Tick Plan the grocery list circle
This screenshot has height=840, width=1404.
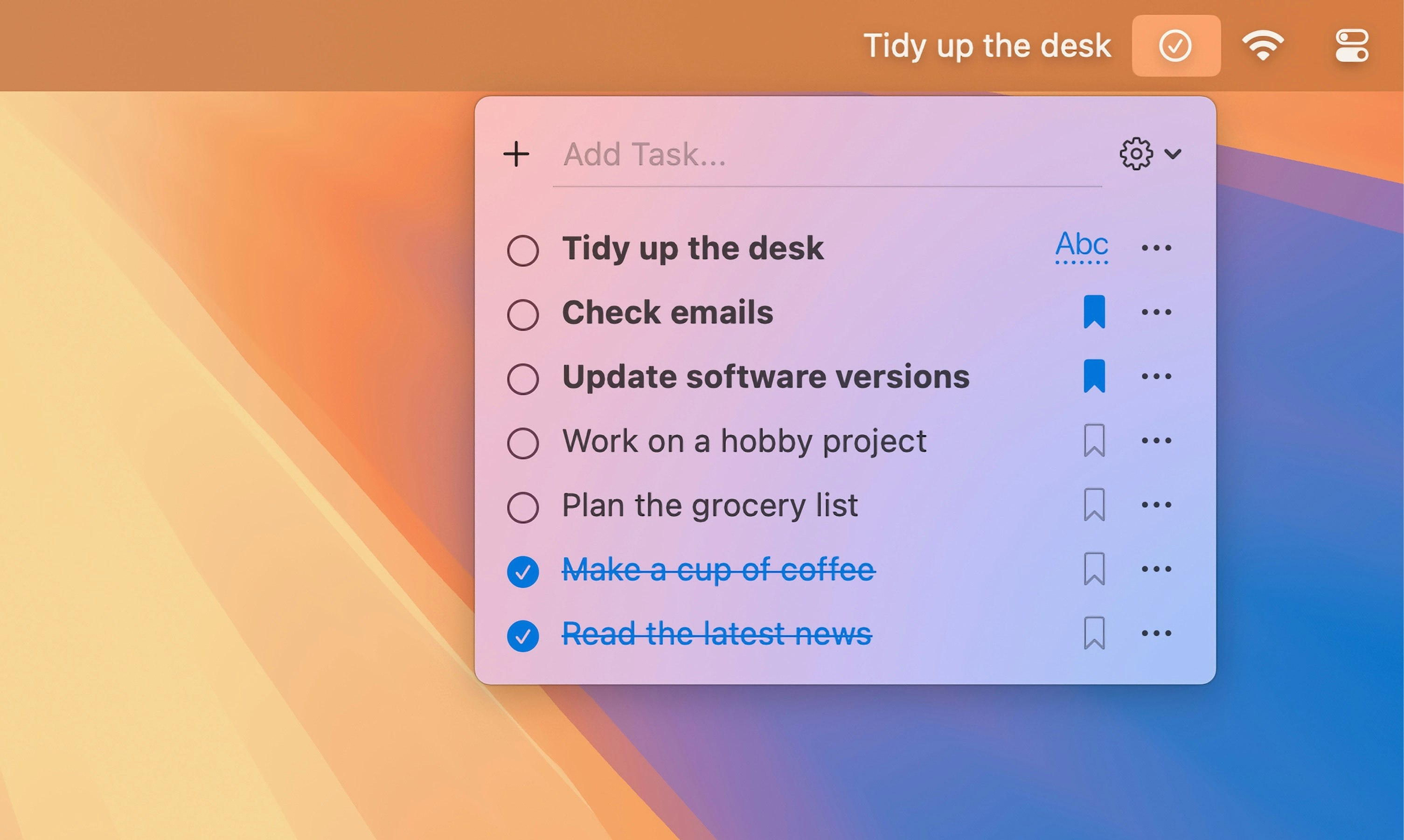[x=523, y=507]
